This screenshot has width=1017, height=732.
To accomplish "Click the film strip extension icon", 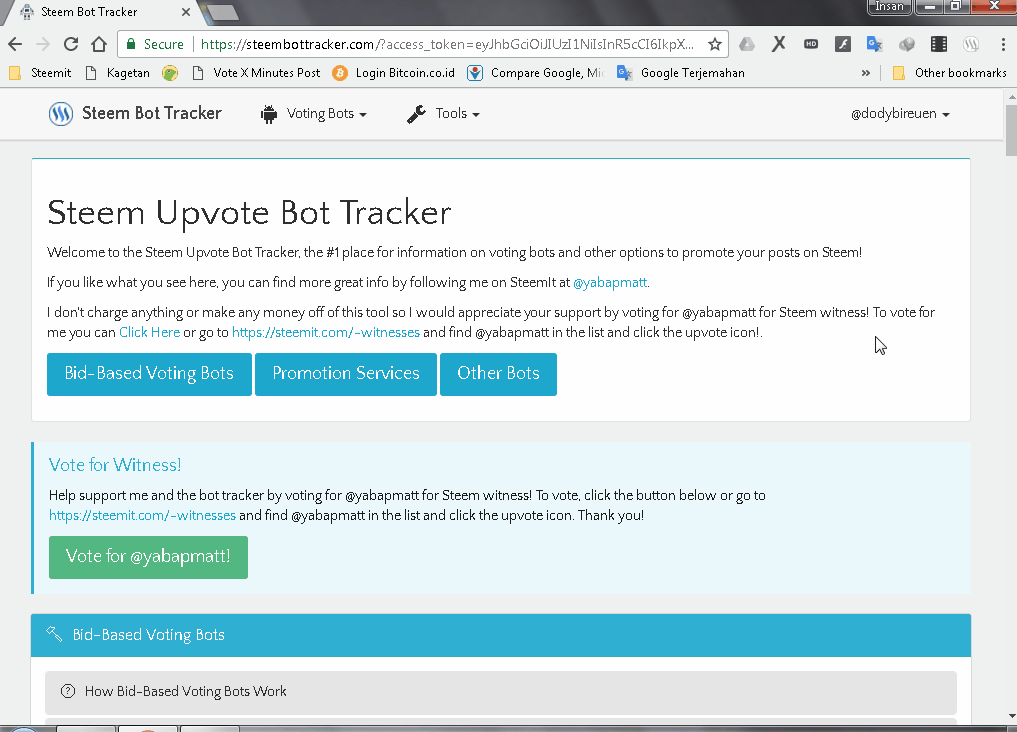I will [939, 44].
